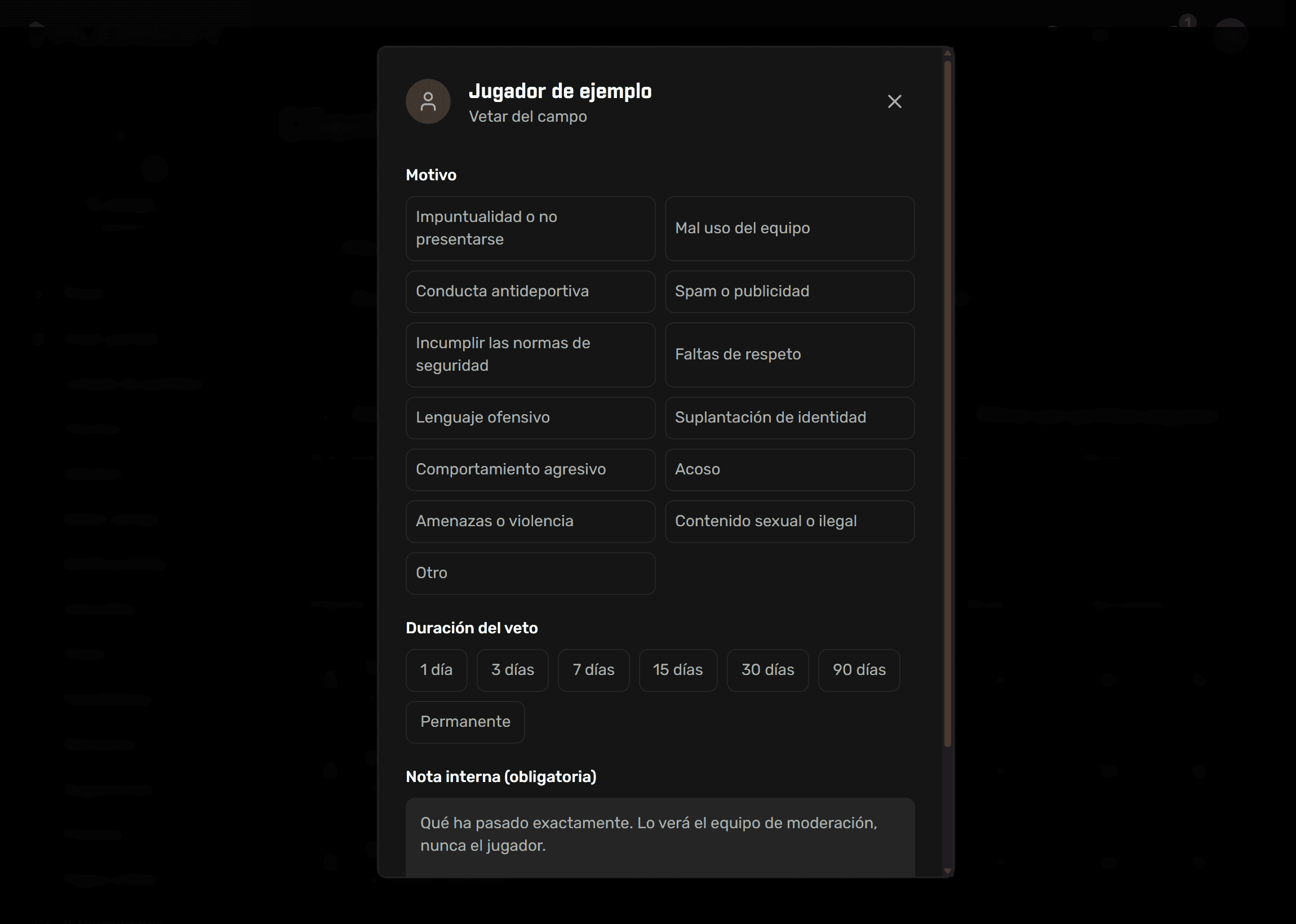1296x924 pixels.
Task: Select reason Impuntualidad o no presentarse
Action: point(530,229)
